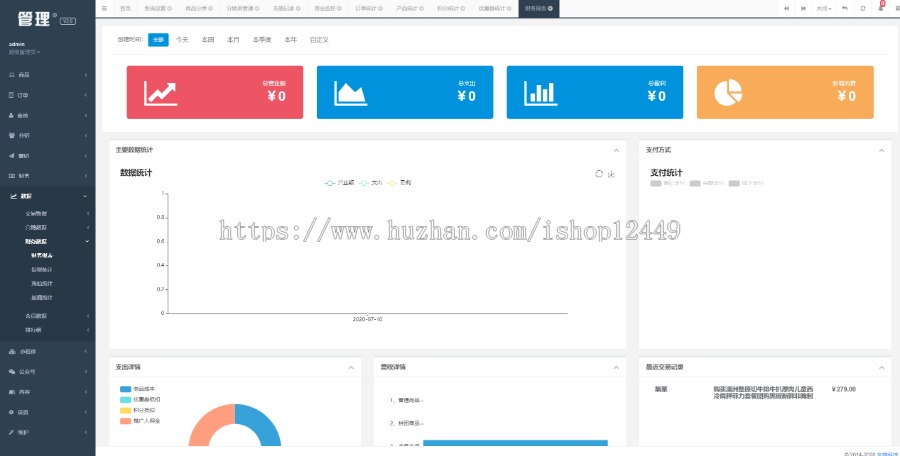Click the refresh icon in top-right toolbar
The height and width of the screenshot is (456, 900).
(863, 8)
